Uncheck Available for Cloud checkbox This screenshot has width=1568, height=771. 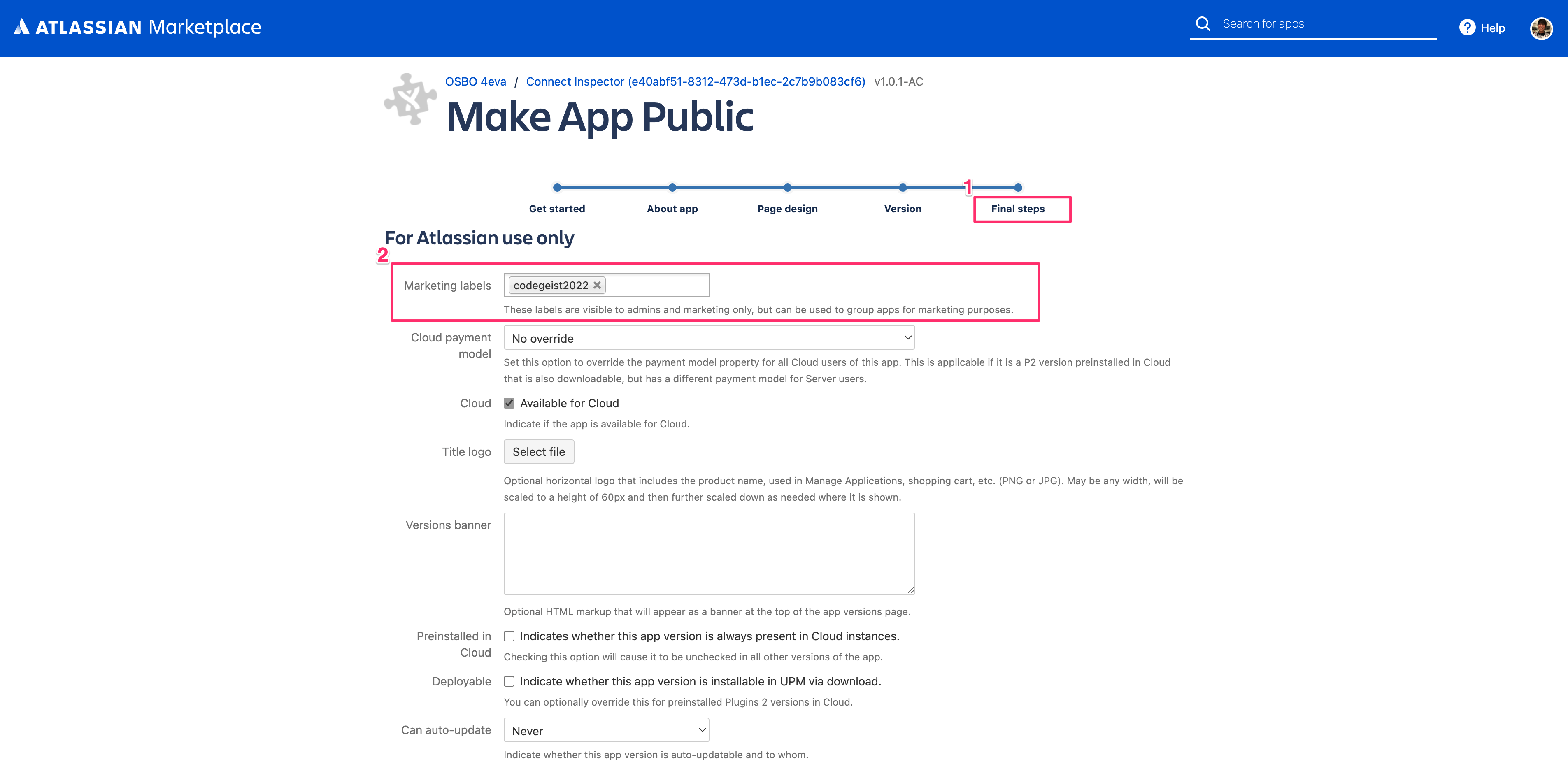click(x=509, y=404)
